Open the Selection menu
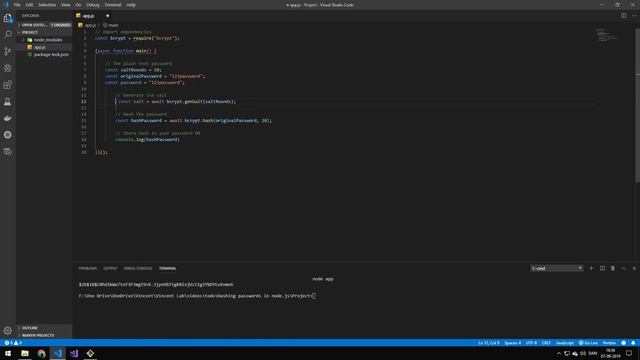Screen dimensions: 640x360 tap(47, 5)
